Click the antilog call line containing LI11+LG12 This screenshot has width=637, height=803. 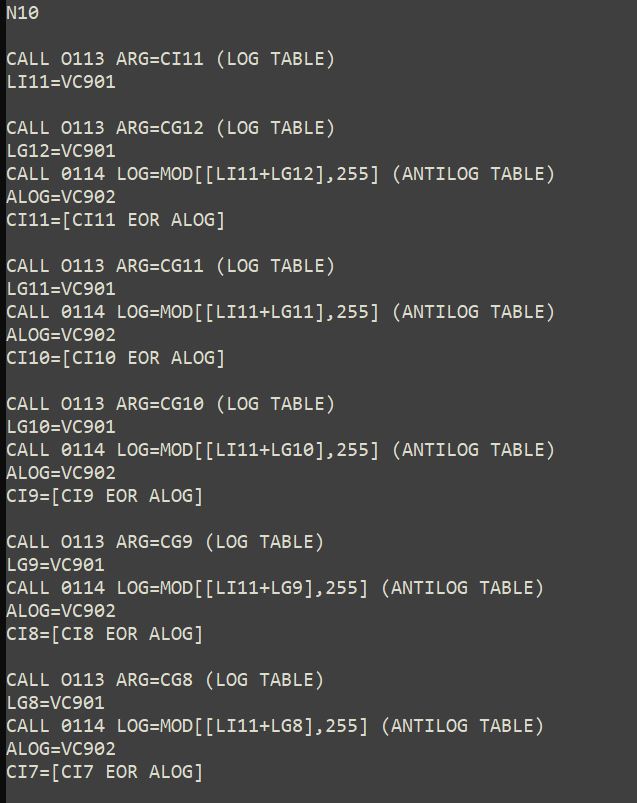(280, 174)
